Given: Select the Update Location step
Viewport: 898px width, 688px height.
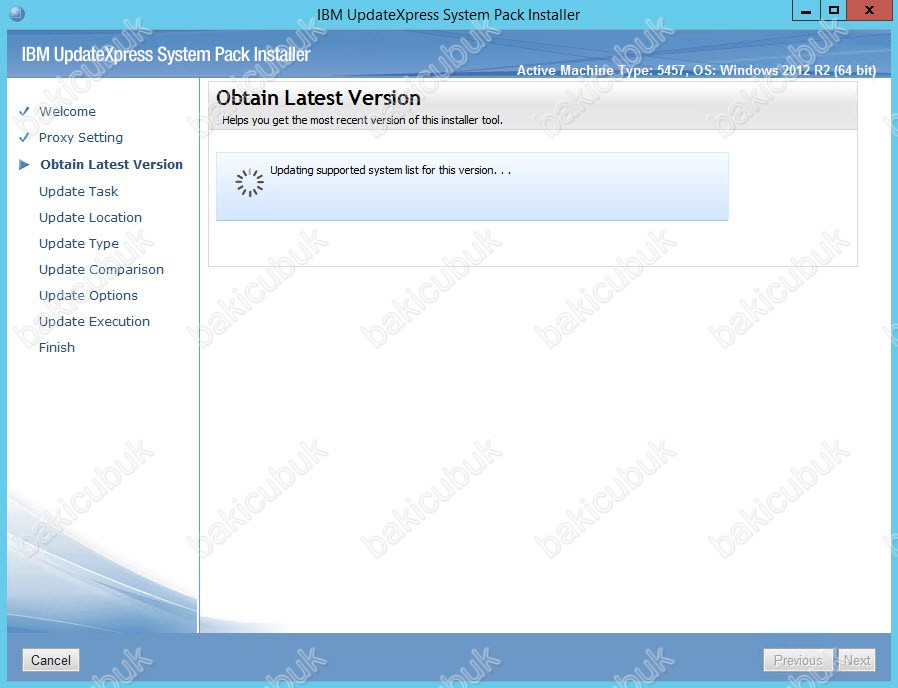Looking at the screenshot, I should tap(90, 217).
